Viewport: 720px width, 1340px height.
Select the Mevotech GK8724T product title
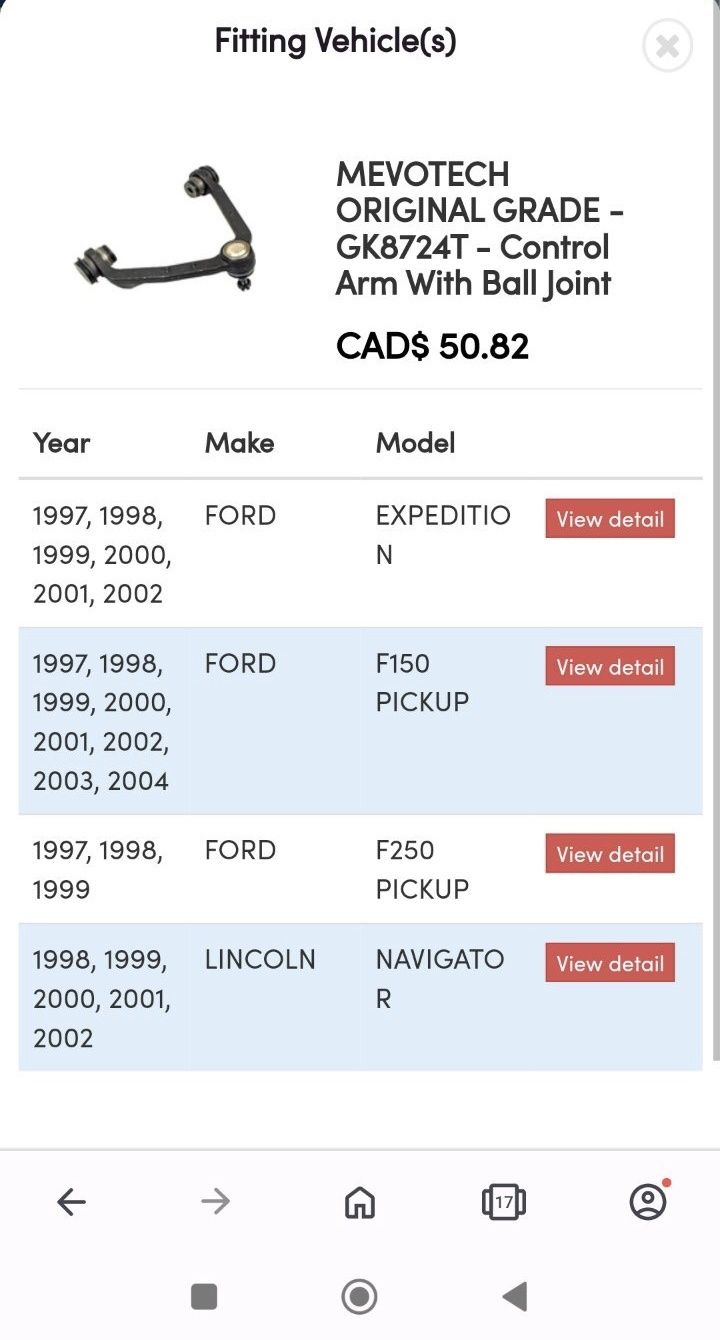click(x=481, y=229)
